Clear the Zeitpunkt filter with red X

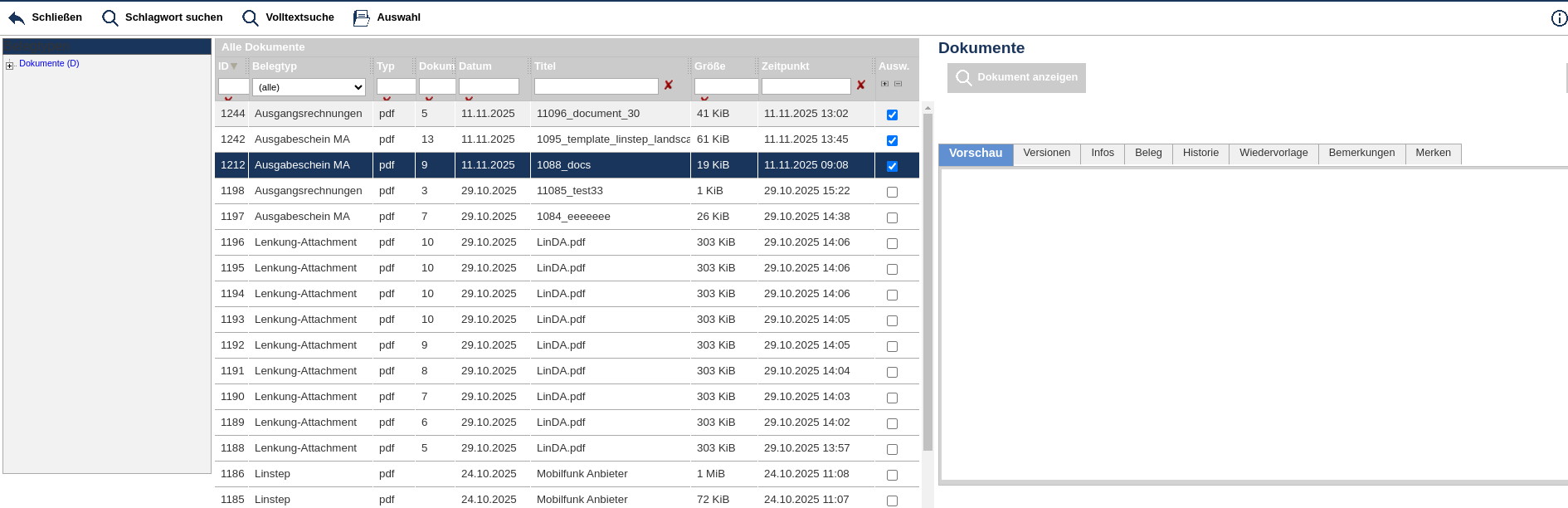pyautogui.click(x=860, y=85)
